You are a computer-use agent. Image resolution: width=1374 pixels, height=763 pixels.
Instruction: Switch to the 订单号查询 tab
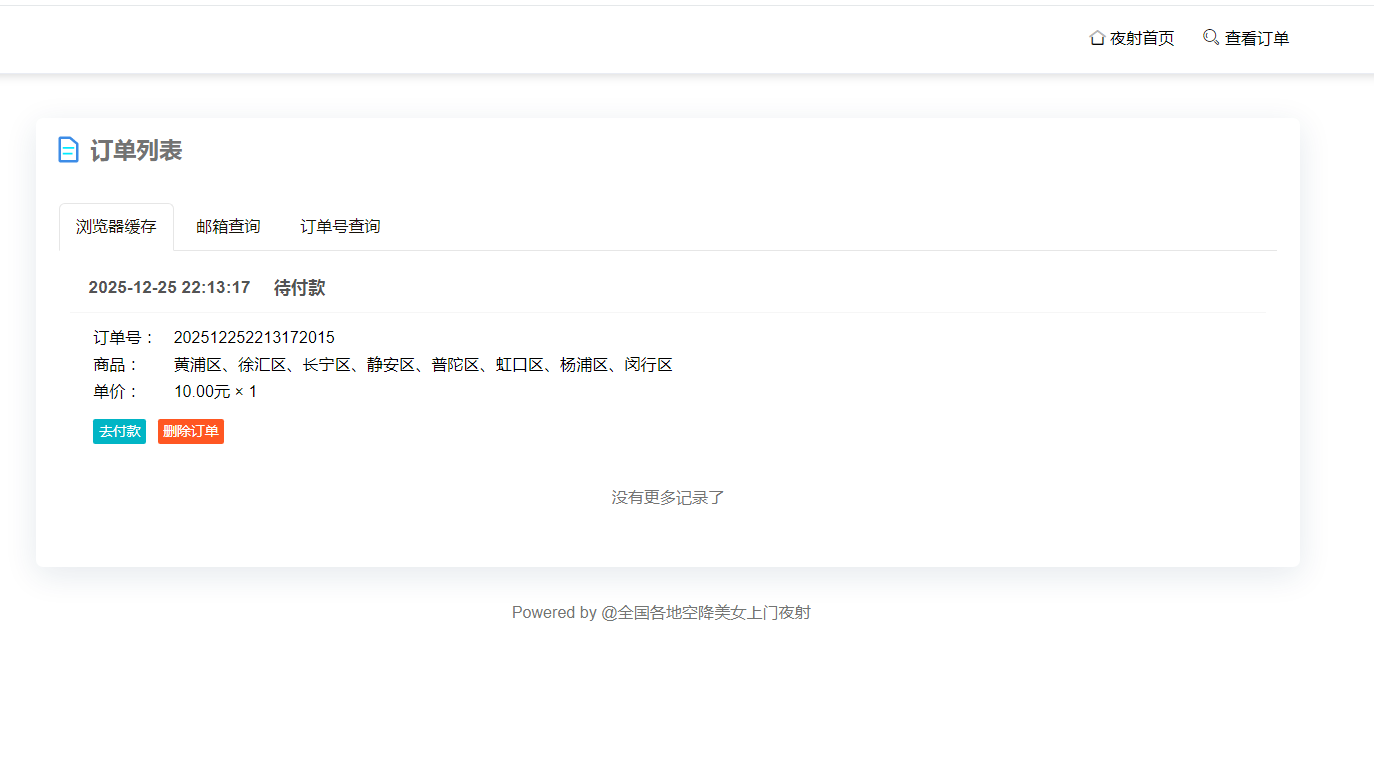pos(339,226)
